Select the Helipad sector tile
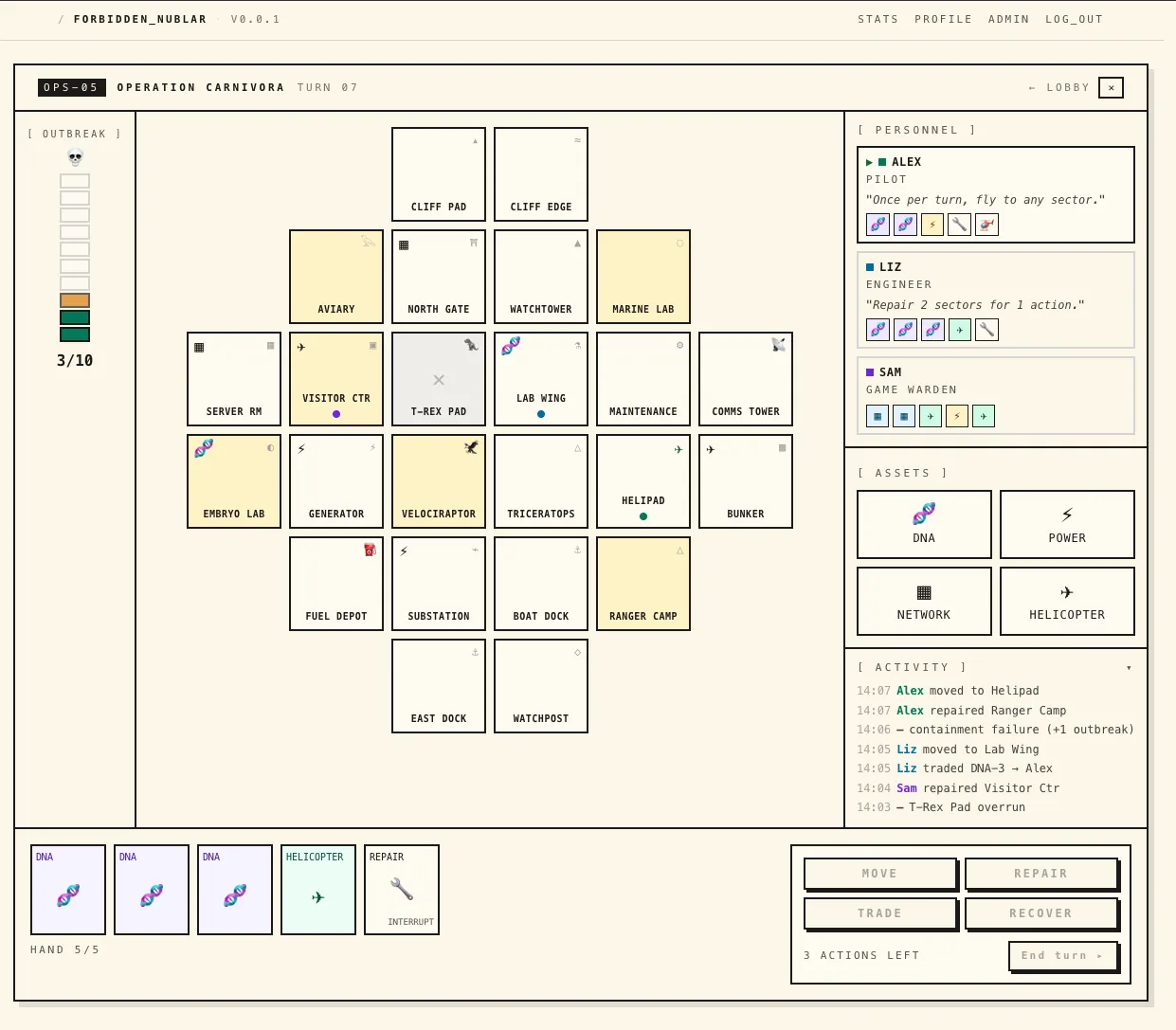 643,481
